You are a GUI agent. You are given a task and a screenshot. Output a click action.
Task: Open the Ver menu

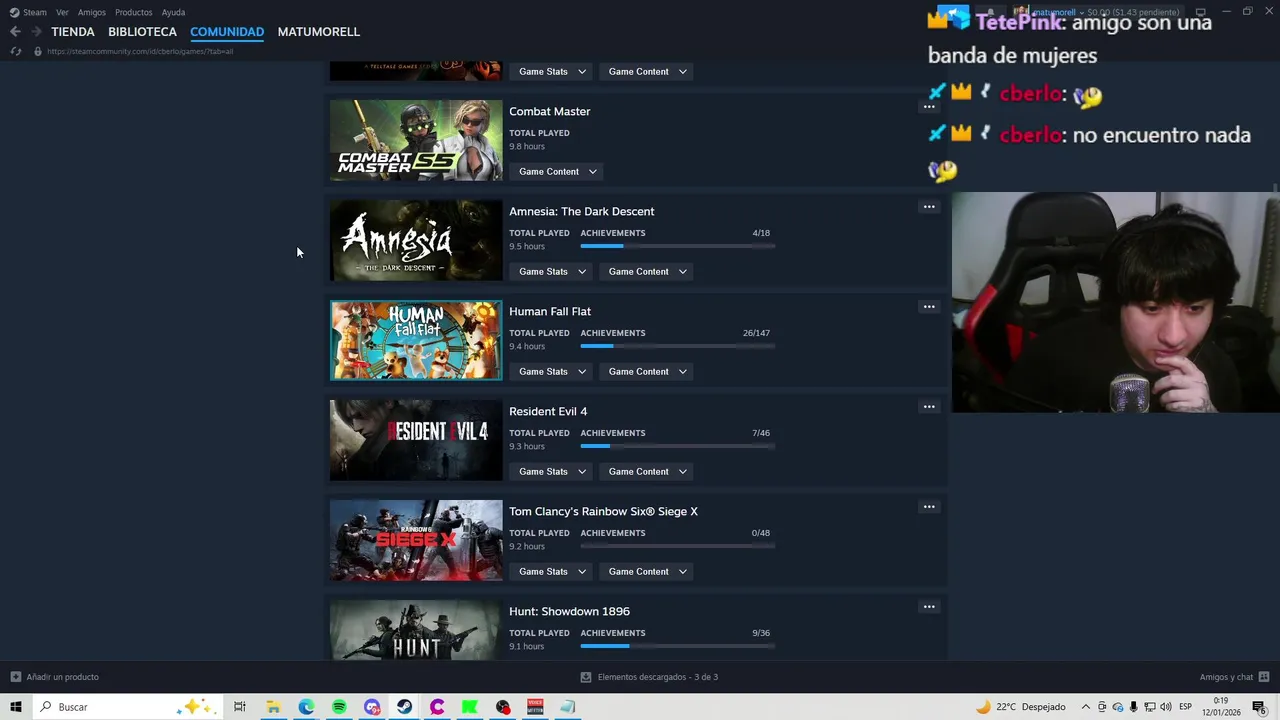62,12
